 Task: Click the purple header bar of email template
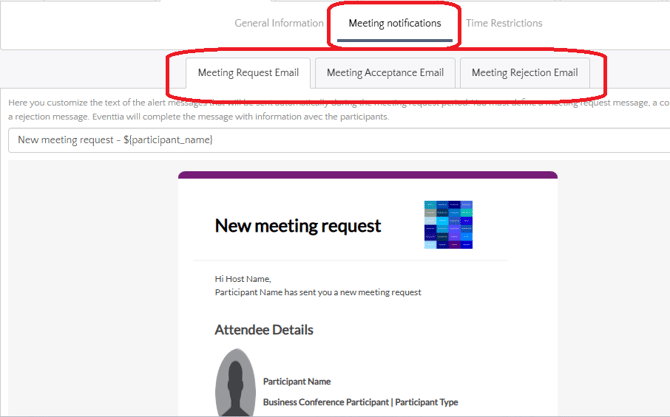[367, 175]
